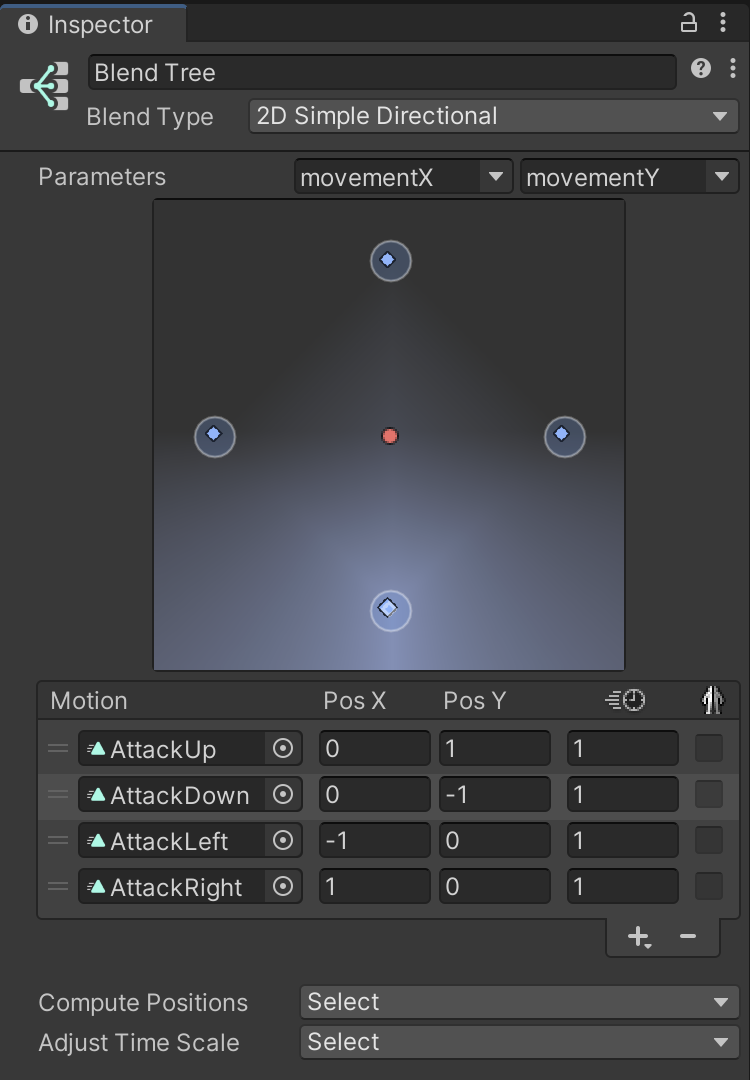This screenshot has width=750, height=1080.
Task: Click the object picker beside AttackDown
Action: point(283,795)
